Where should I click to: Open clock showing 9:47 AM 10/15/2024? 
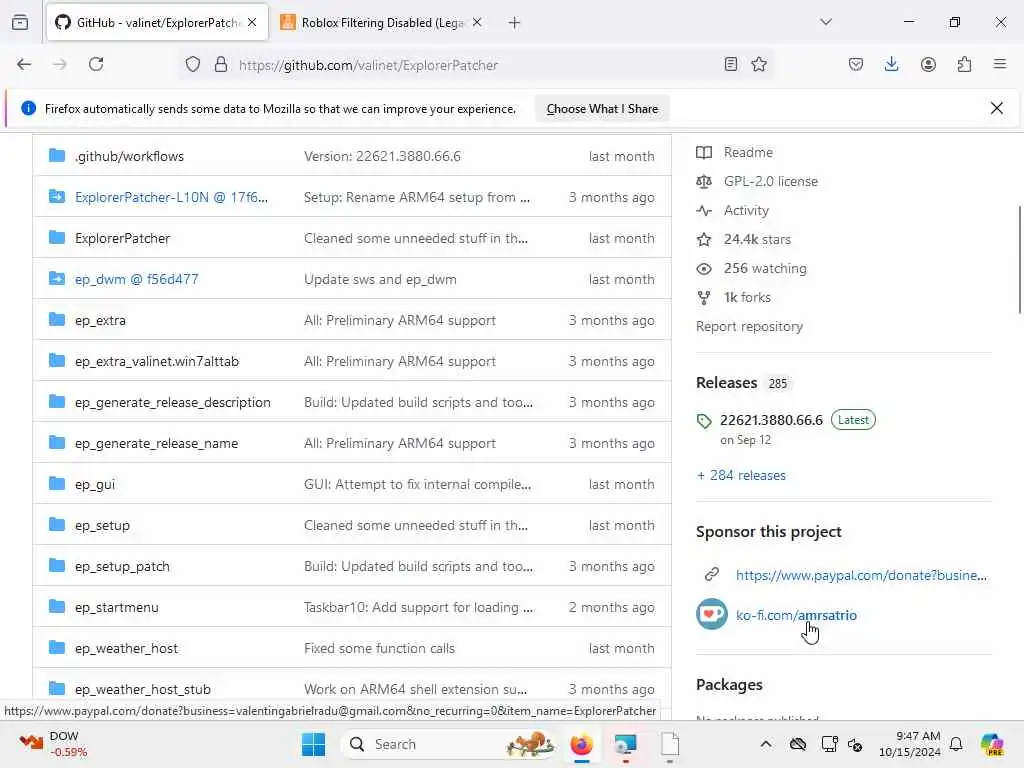910,744
